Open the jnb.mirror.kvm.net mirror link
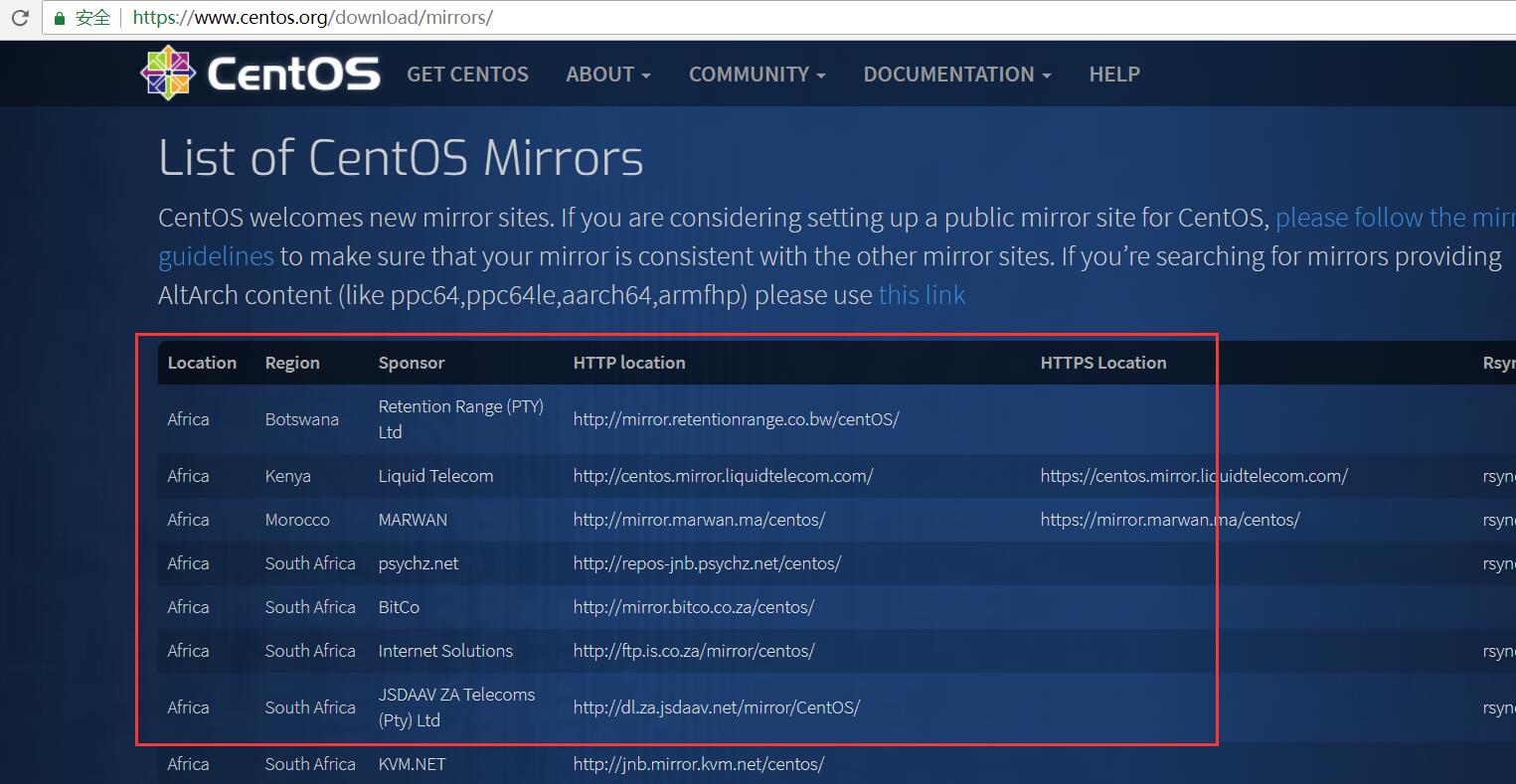The image size is (1516, 784). click(x=698, y=764)
